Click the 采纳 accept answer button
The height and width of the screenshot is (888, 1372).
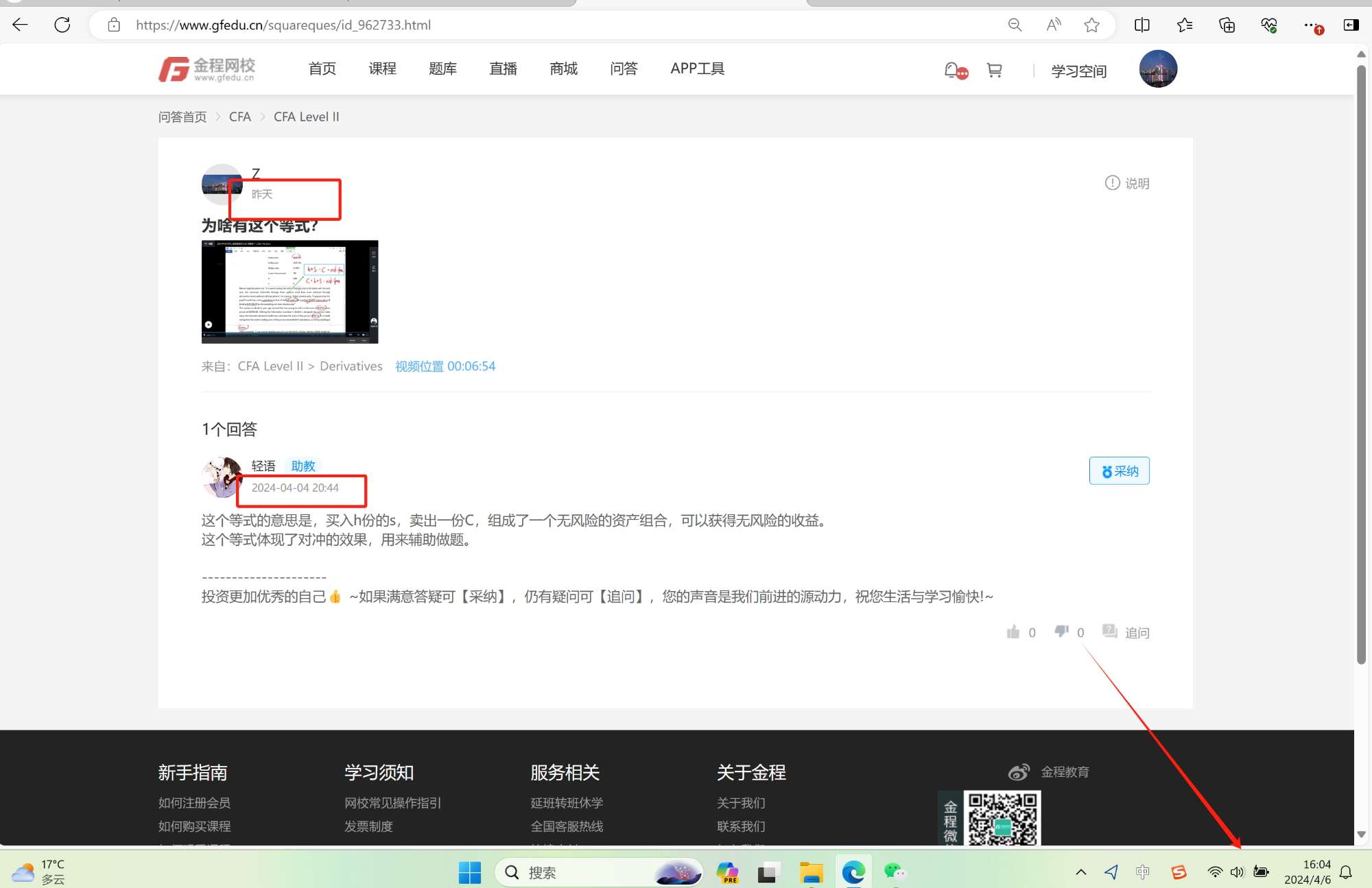[x=1119, y=471]
